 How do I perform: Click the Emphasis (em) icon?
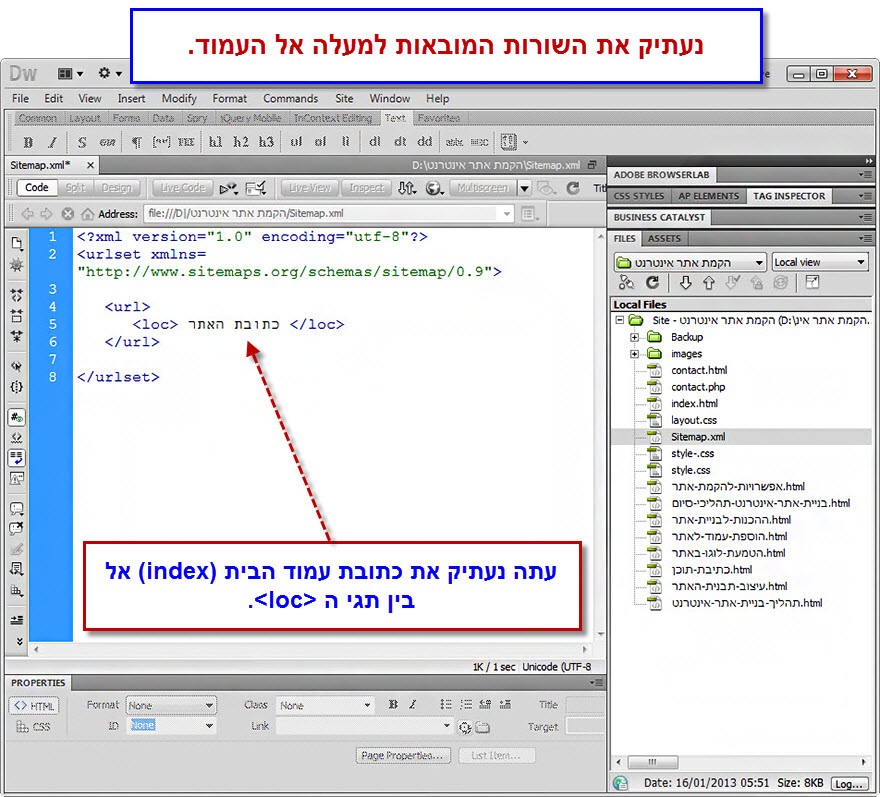tap(107, 143)
